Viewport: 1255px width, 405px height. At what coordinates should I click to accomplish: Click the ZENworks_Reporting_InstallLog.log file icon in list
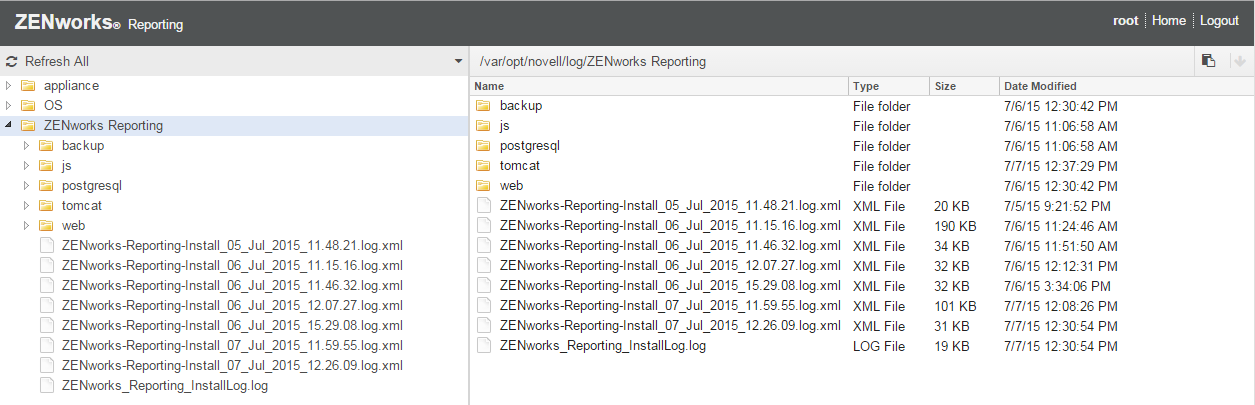click(x=484, y=346)
